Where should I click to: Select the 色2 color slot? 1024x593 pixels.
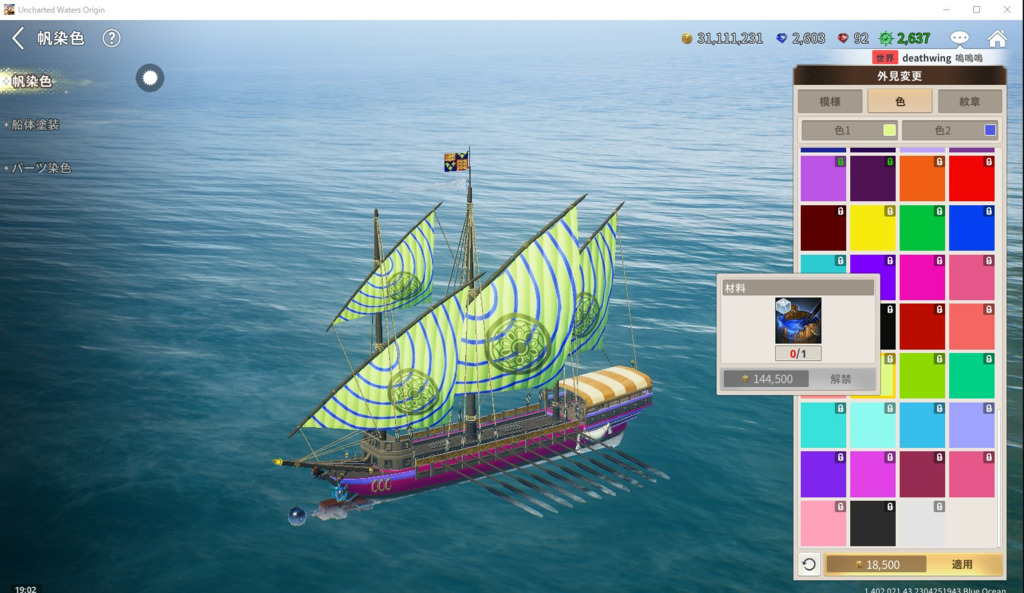(x=950, y=130)
